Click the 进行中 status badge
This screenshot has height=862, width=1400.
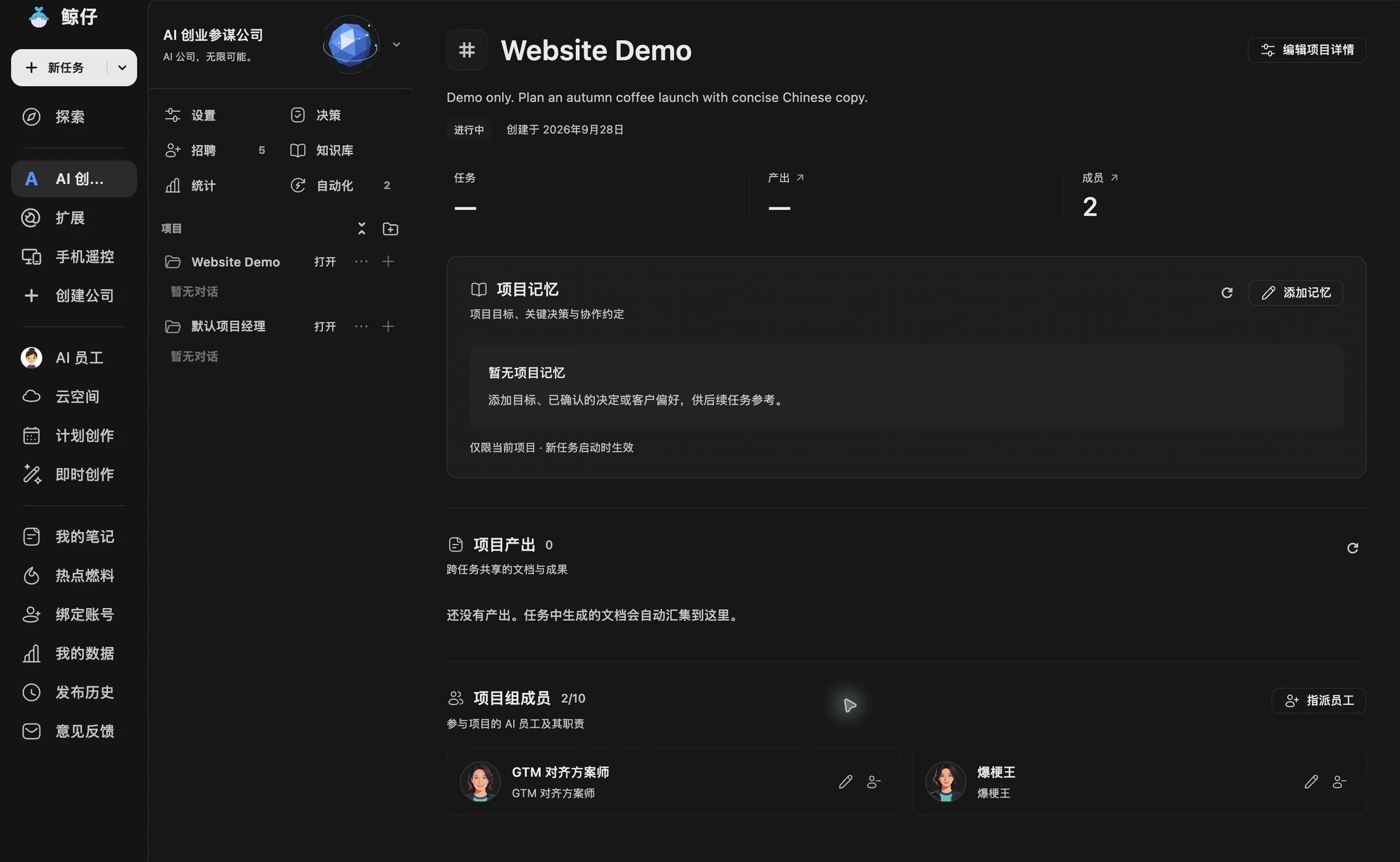pyautogui.click(x=469, y=130)
